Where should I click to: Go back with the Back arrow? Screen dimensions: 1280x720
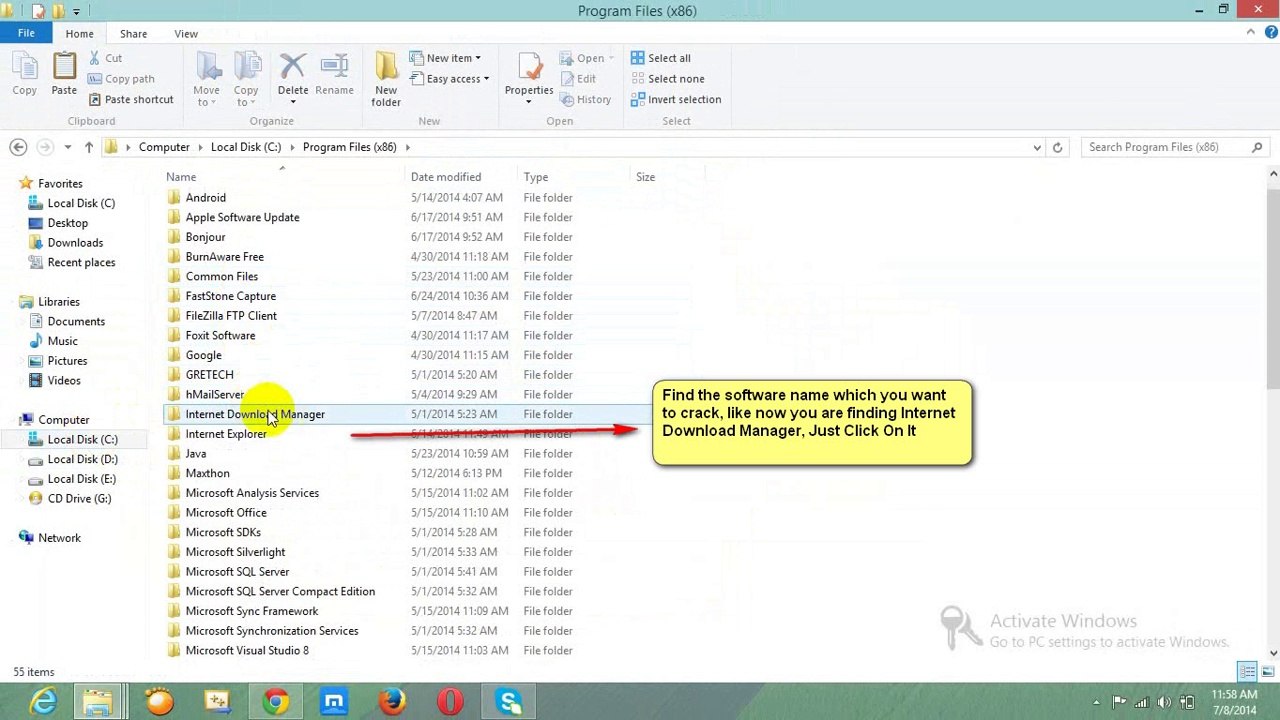coord(18,147)
